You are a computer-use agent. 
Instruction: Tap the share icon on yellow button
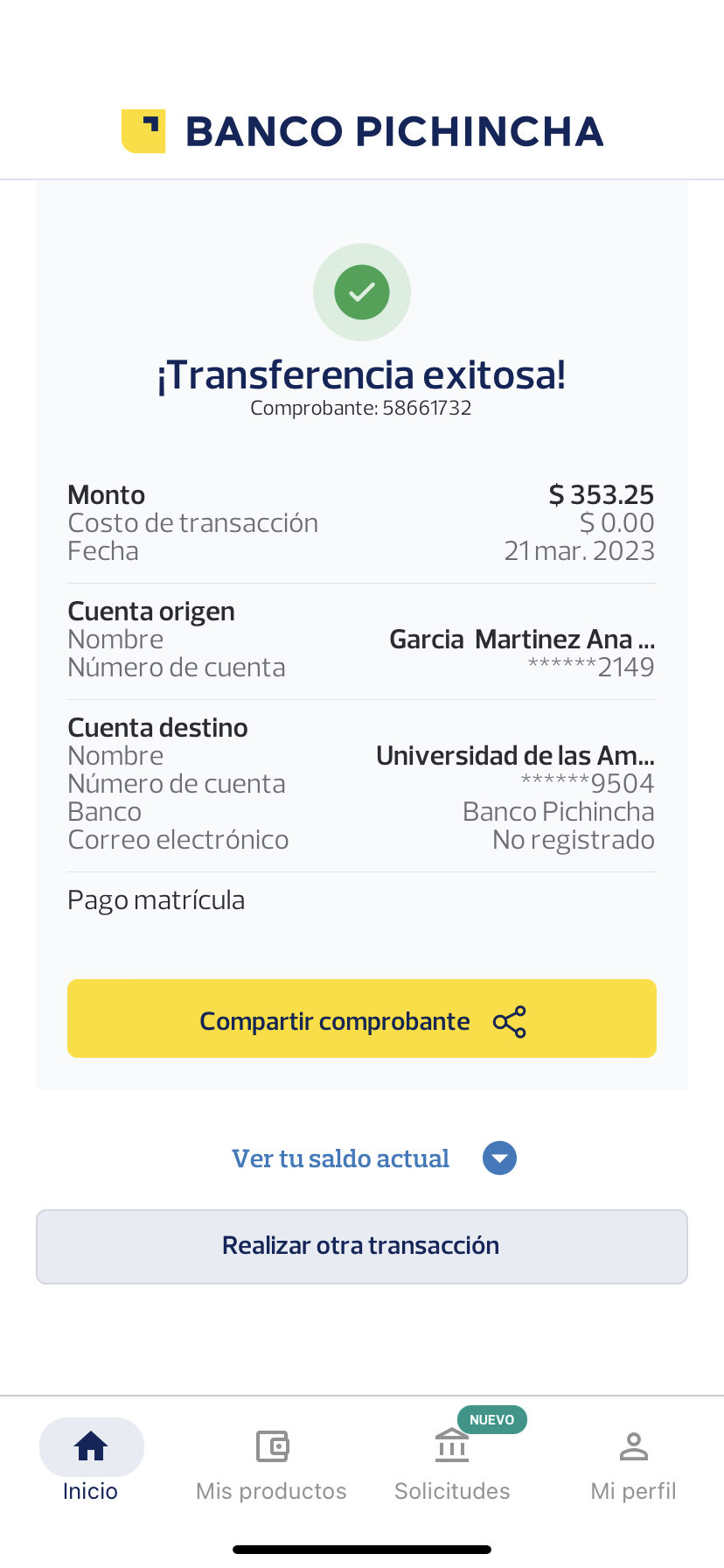(x=510, y=1022)
